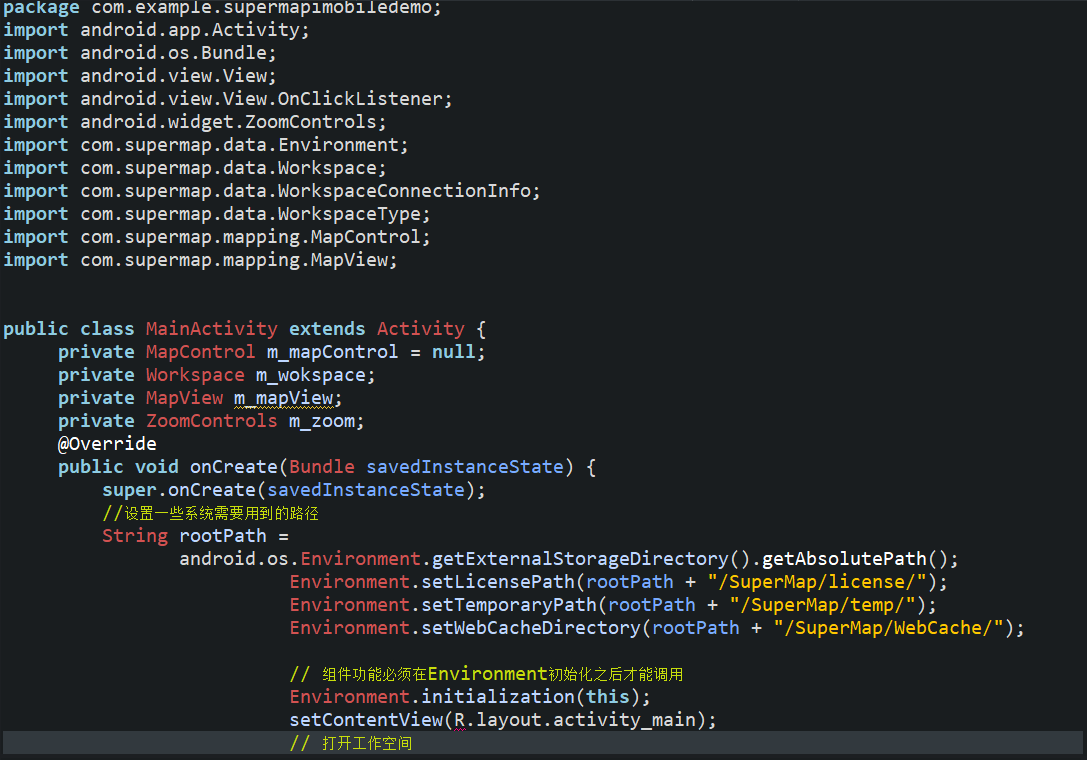Screen dimensions: 1087x760
Task: Click import WorkspaceConnectionInfo line
Action: (x=271, y=191)
